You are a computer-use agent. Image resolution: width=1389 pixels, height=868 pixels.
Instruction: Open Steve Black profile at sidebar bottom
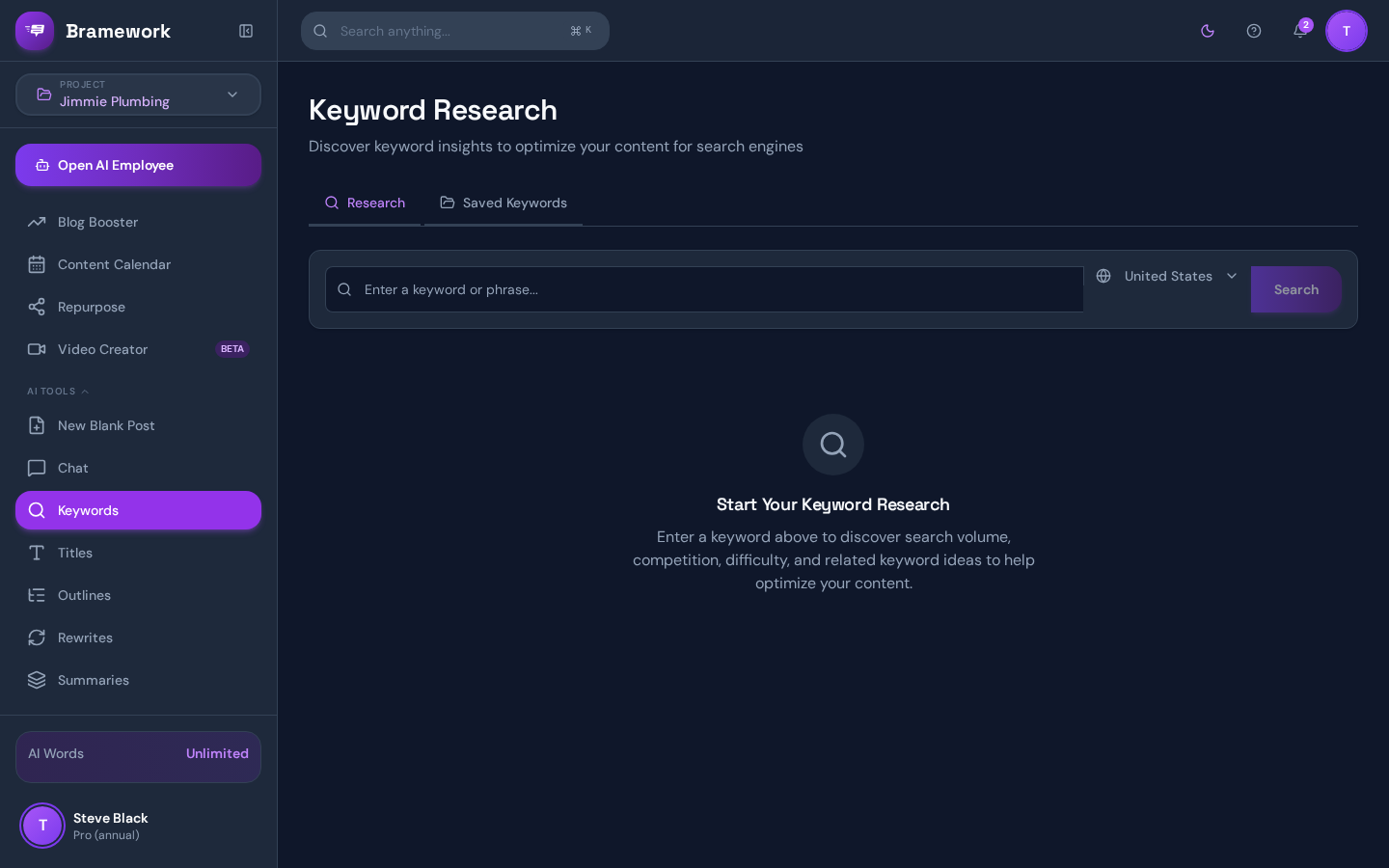click(138, 826)
